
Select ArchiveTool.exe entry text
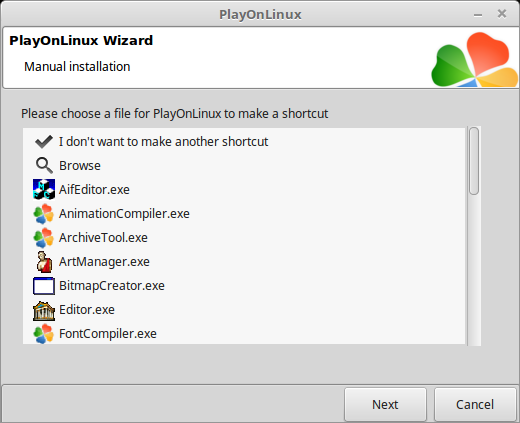pos(103,238)
